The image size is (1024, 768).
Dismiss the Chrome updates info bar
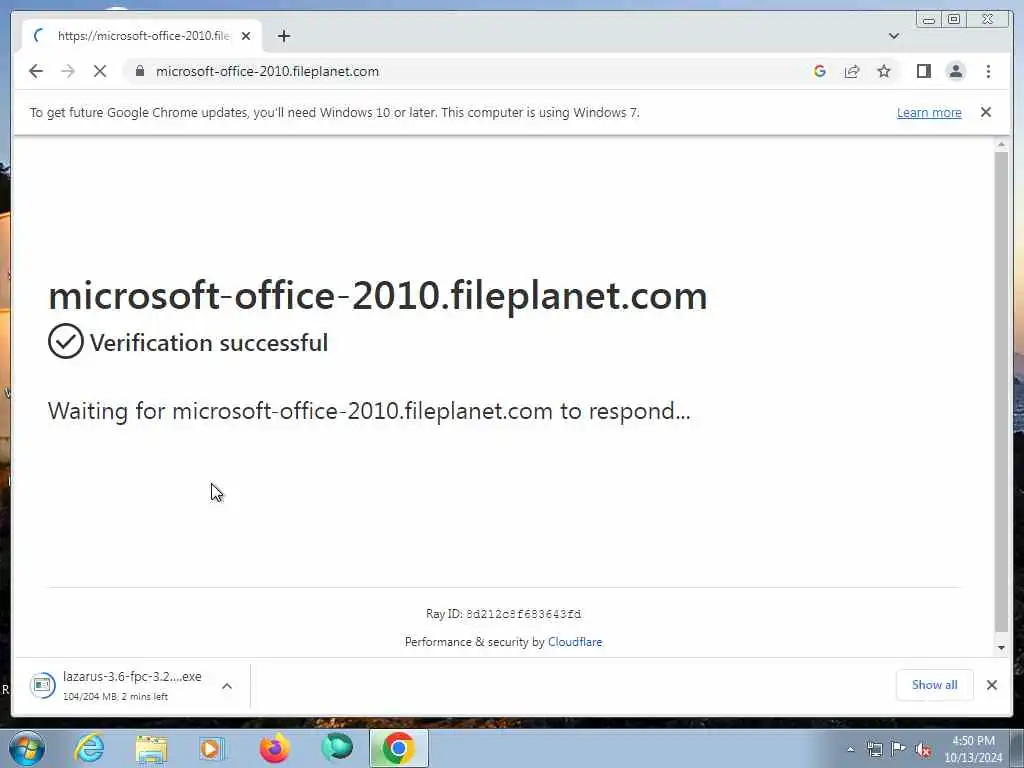pyautogui.click(x=985, y=112)
